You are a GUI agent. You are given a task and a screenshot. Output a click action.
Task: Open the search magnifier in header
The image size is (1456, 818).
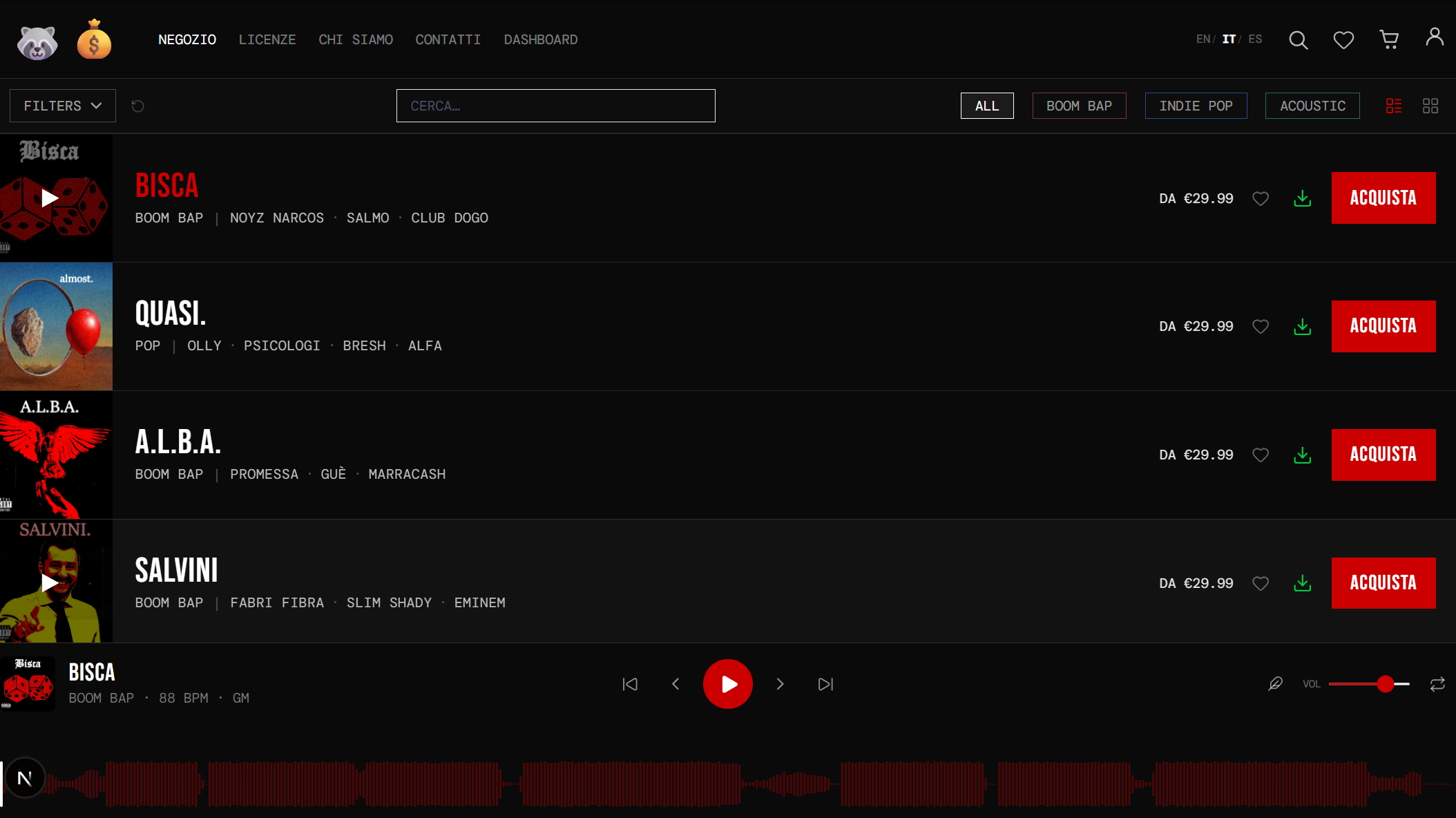tap(1299, 40)
